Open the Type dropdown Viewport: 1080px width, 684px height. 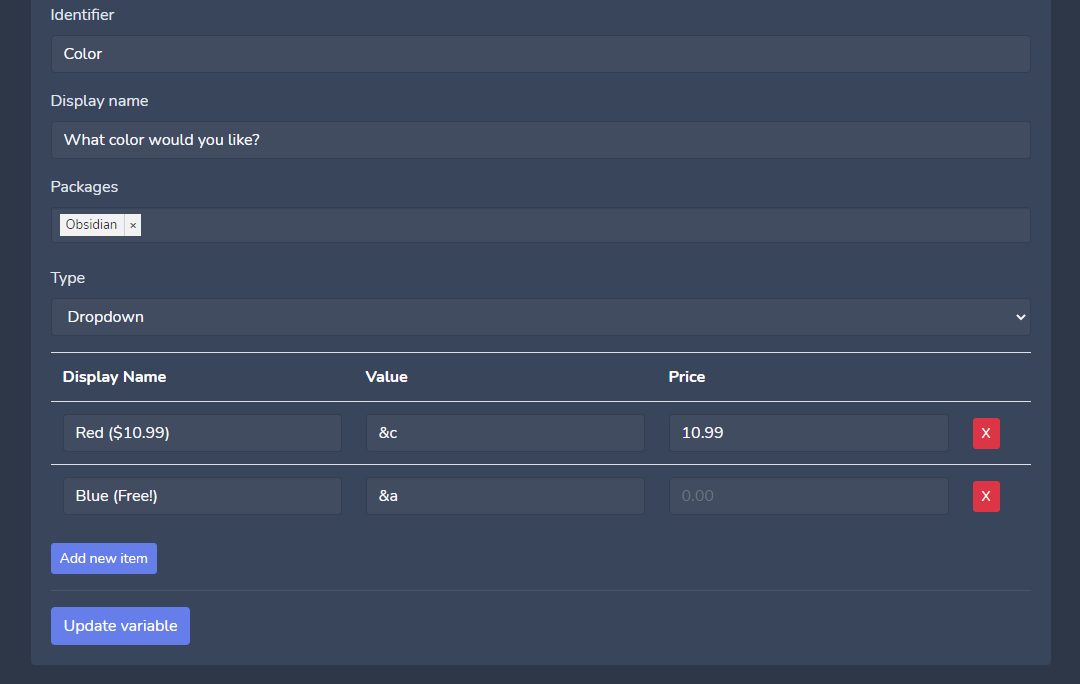[x=540, y=317]
